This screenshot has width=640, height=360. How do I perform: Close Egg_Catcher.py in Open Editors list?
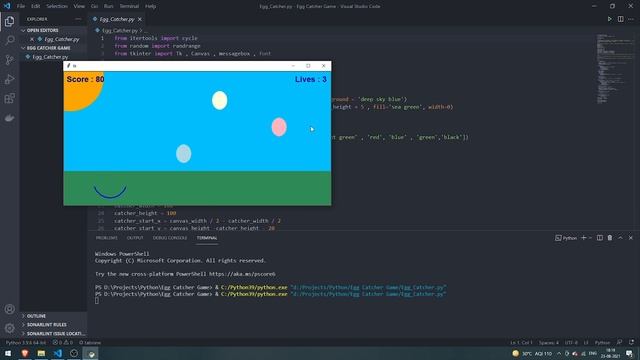(x=32, y=39)
